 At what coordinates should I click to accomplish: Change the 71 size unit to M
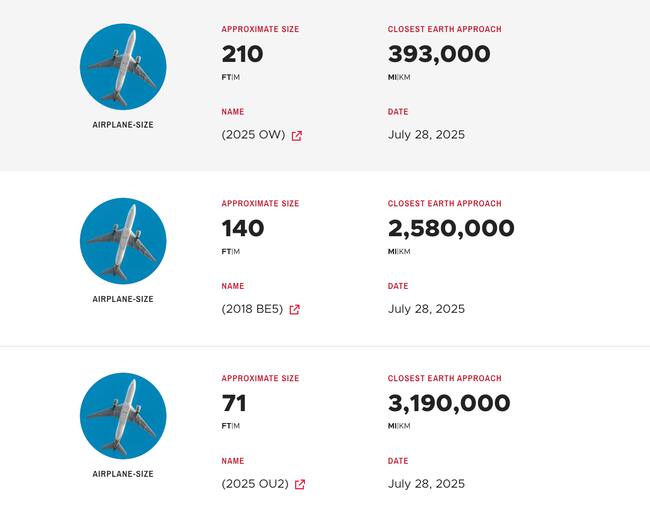coord(237,426)
